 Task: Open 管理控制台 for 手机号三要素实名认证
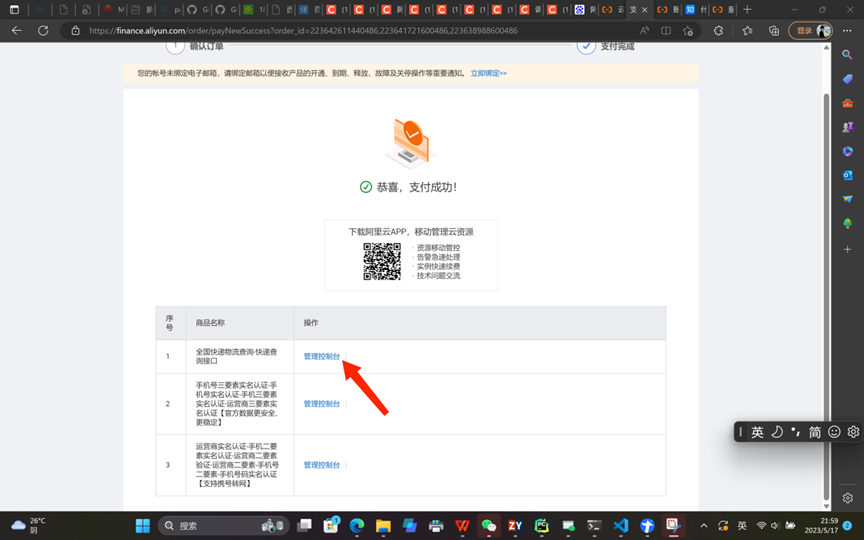pyautogui.click(x=322, y=404)
